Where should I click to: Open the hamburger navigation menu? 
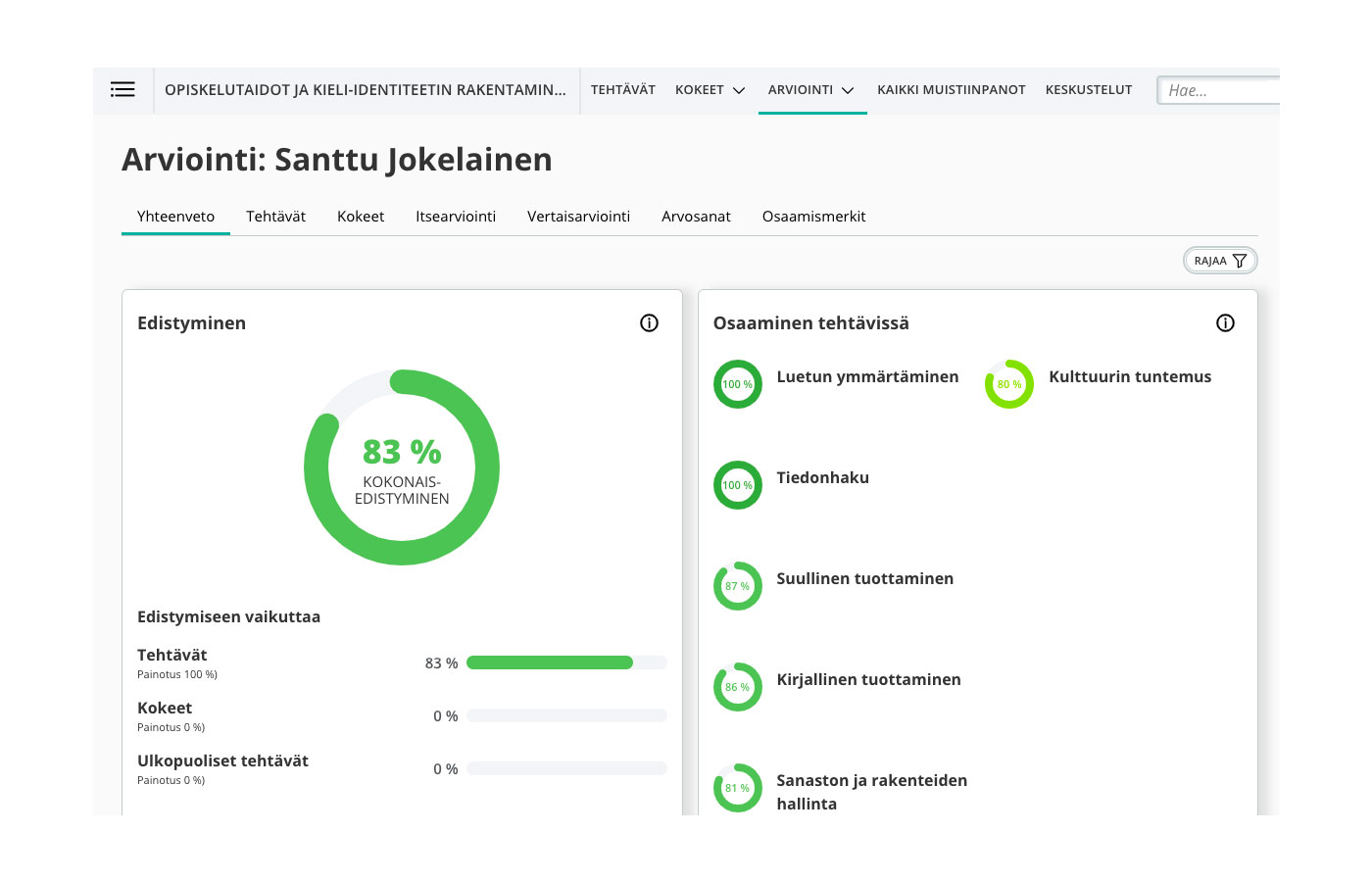[122, 90]
